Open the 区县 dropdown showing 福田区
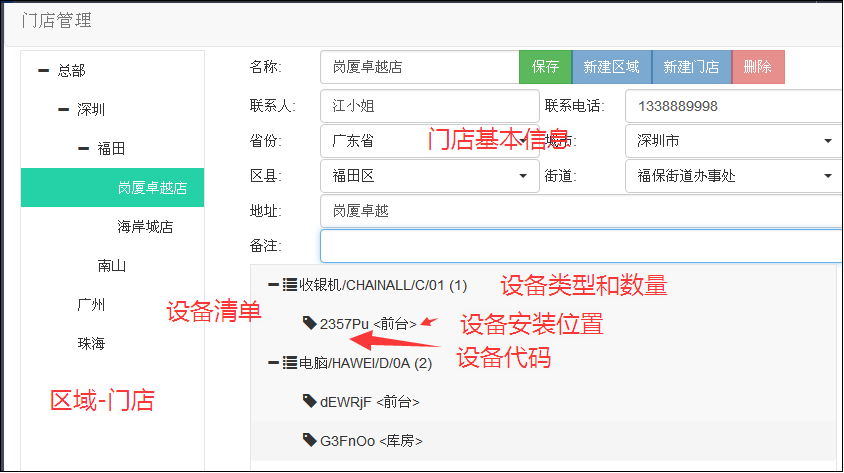844x473 pixels. pyautogui.click(x=430, y=176)
